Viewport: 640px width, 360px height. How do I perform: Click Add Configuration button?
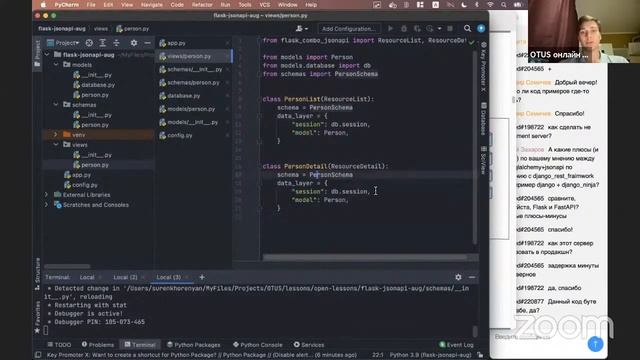[x=349, y=29]
